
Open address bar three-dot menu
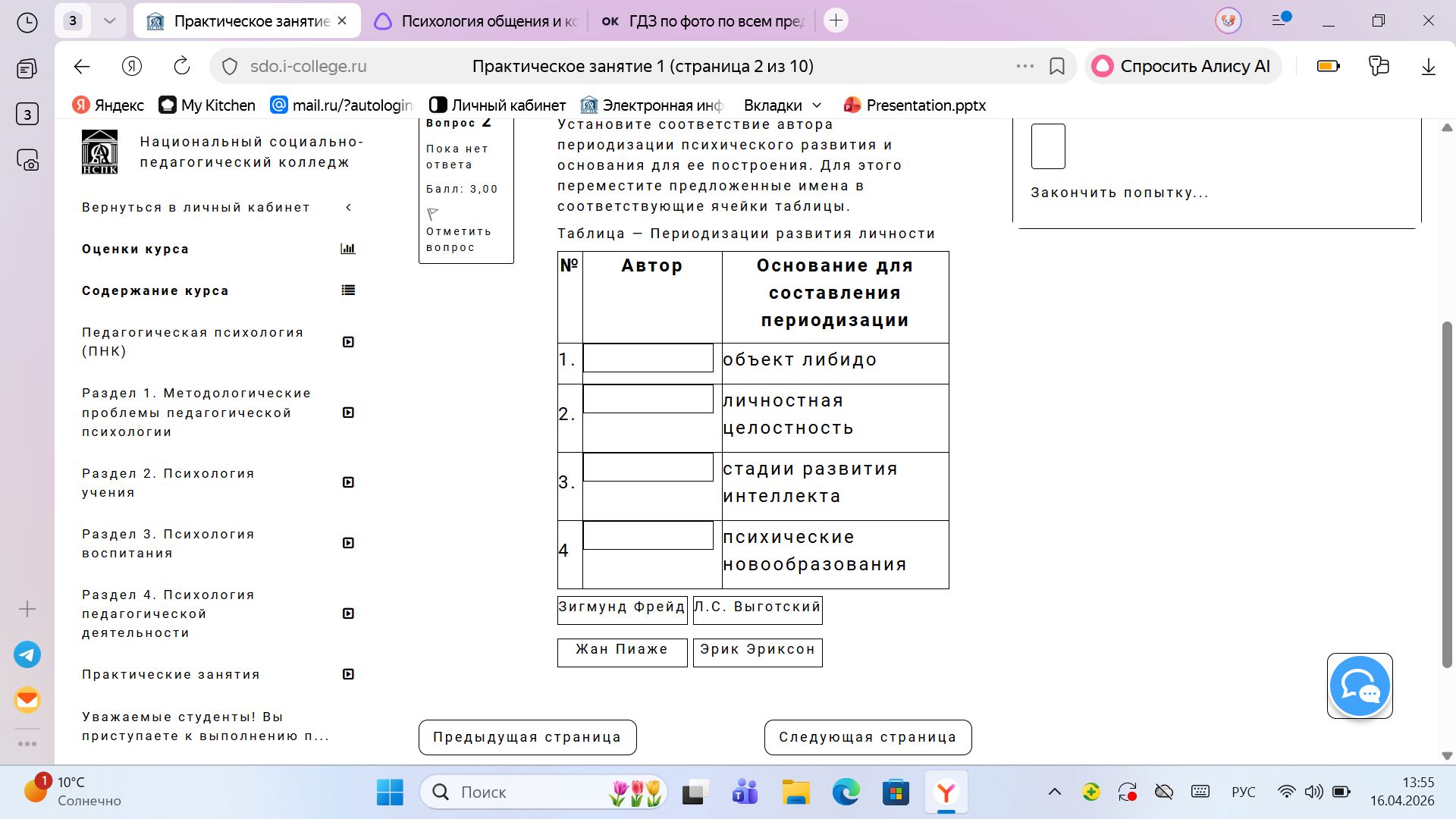(1025, 67)
